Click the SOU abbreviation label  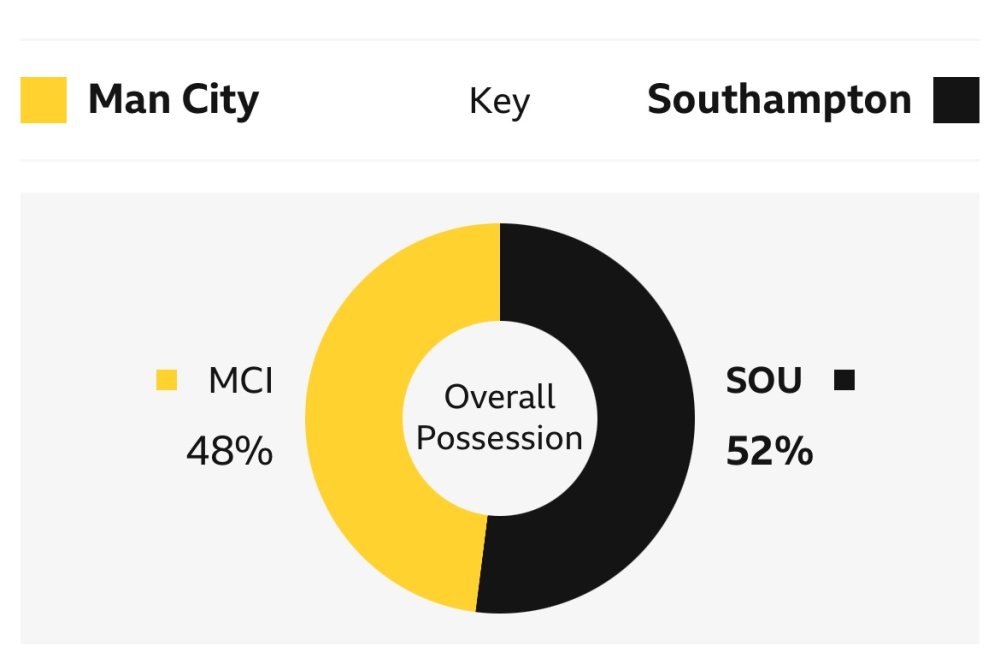click(763, 380)
